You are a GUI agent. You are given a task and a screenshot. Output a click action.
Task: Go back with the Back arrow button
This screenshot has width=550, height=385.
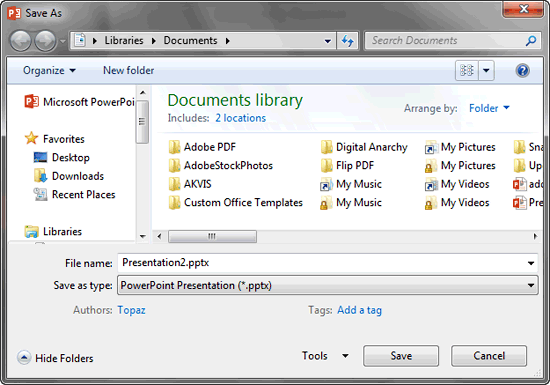tap(20, 41)
